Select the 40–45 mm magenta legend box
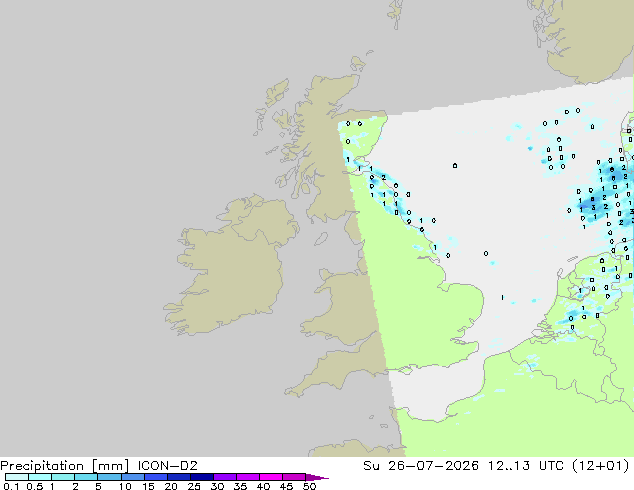634x490 pixels. [271, 477]
